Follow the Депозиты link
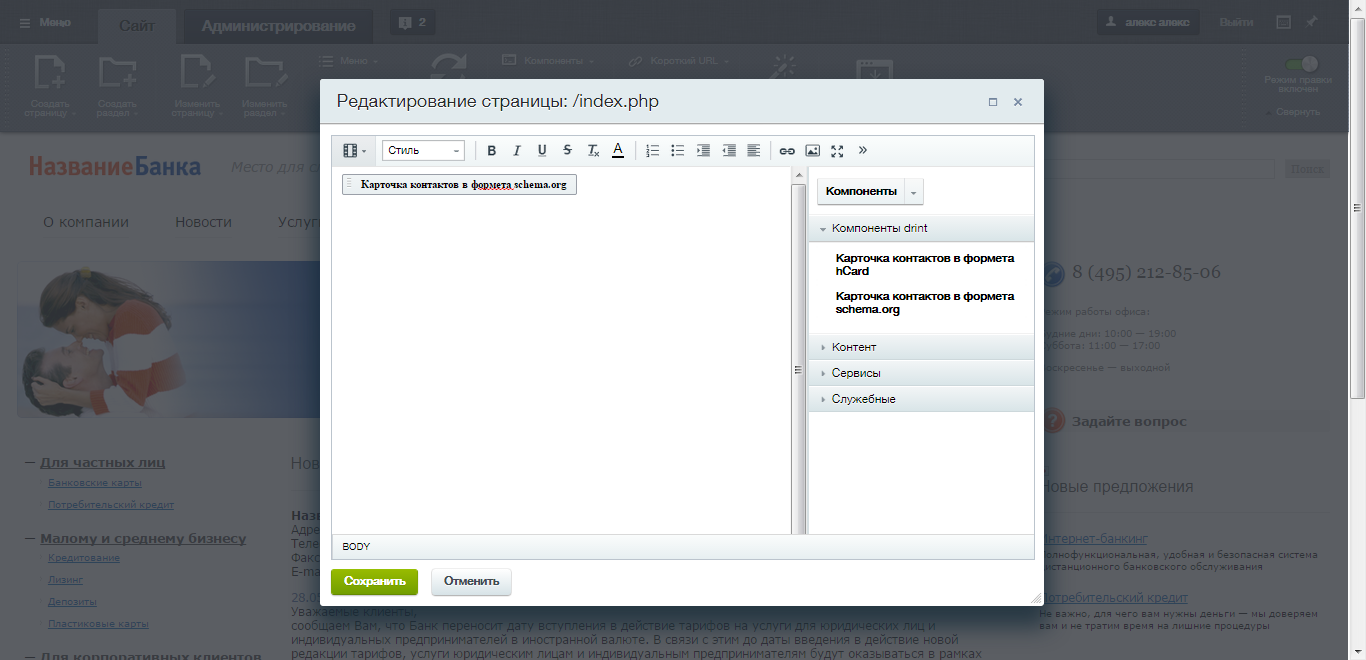1366x660 pixels. pos(72,602)
